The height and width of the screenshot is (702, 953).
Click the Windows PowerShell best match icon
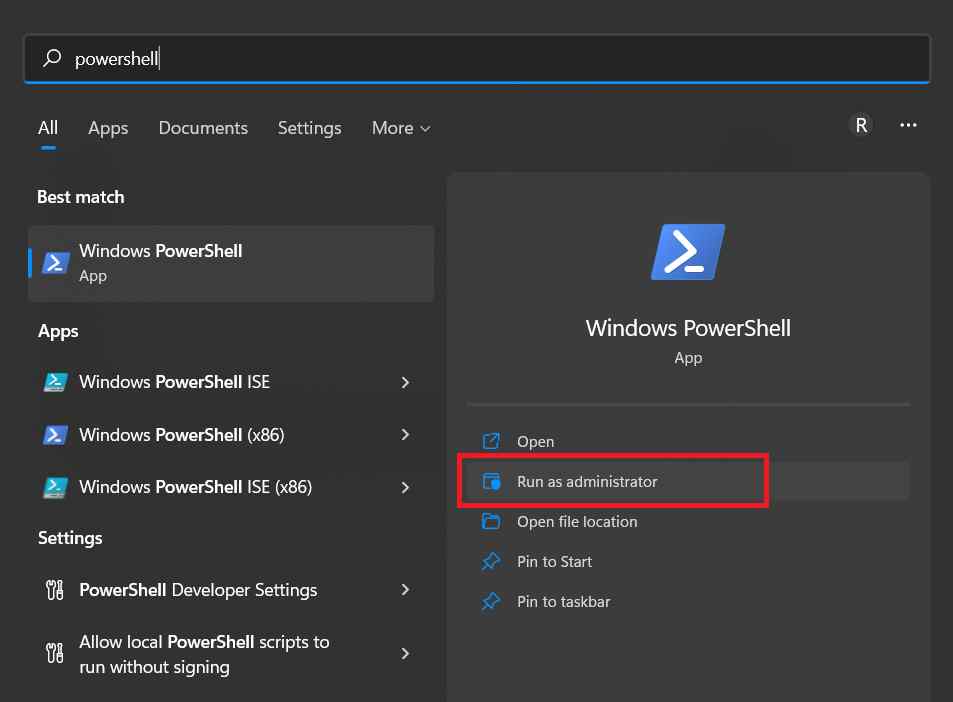(x=55, y=263)
